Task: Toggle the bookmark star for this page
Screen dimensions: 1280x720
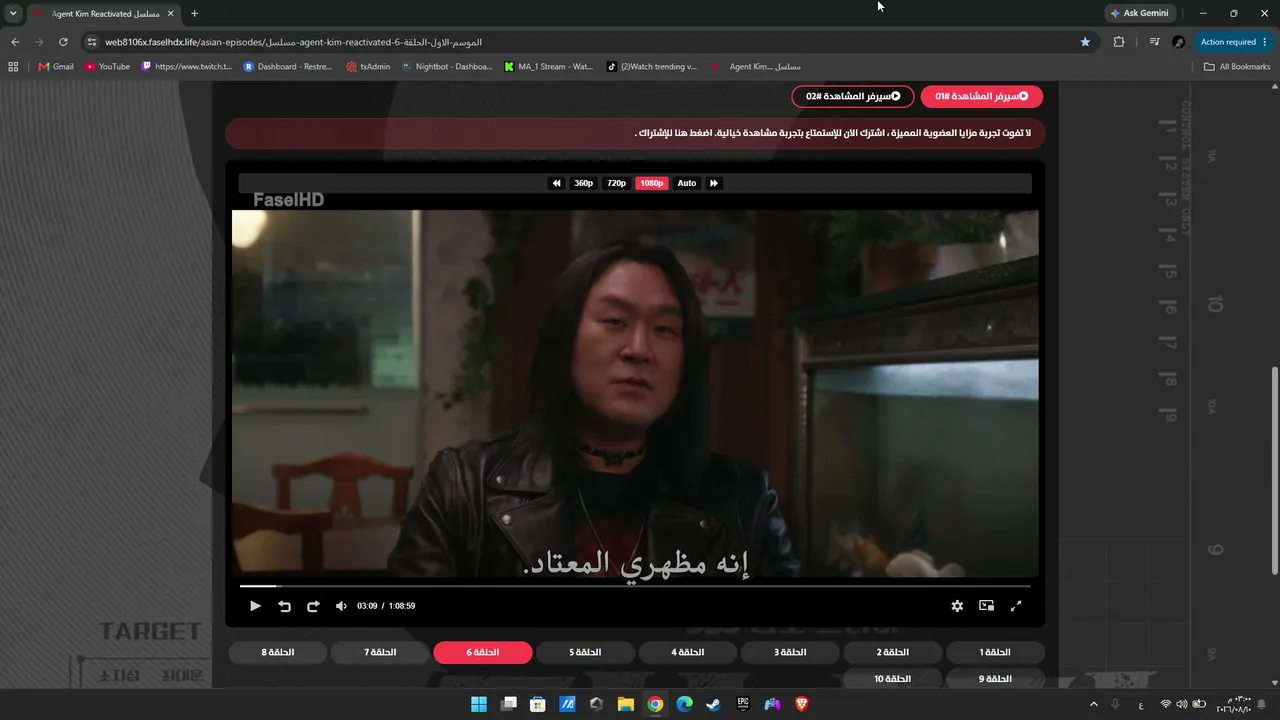Action: point(1085,42)
